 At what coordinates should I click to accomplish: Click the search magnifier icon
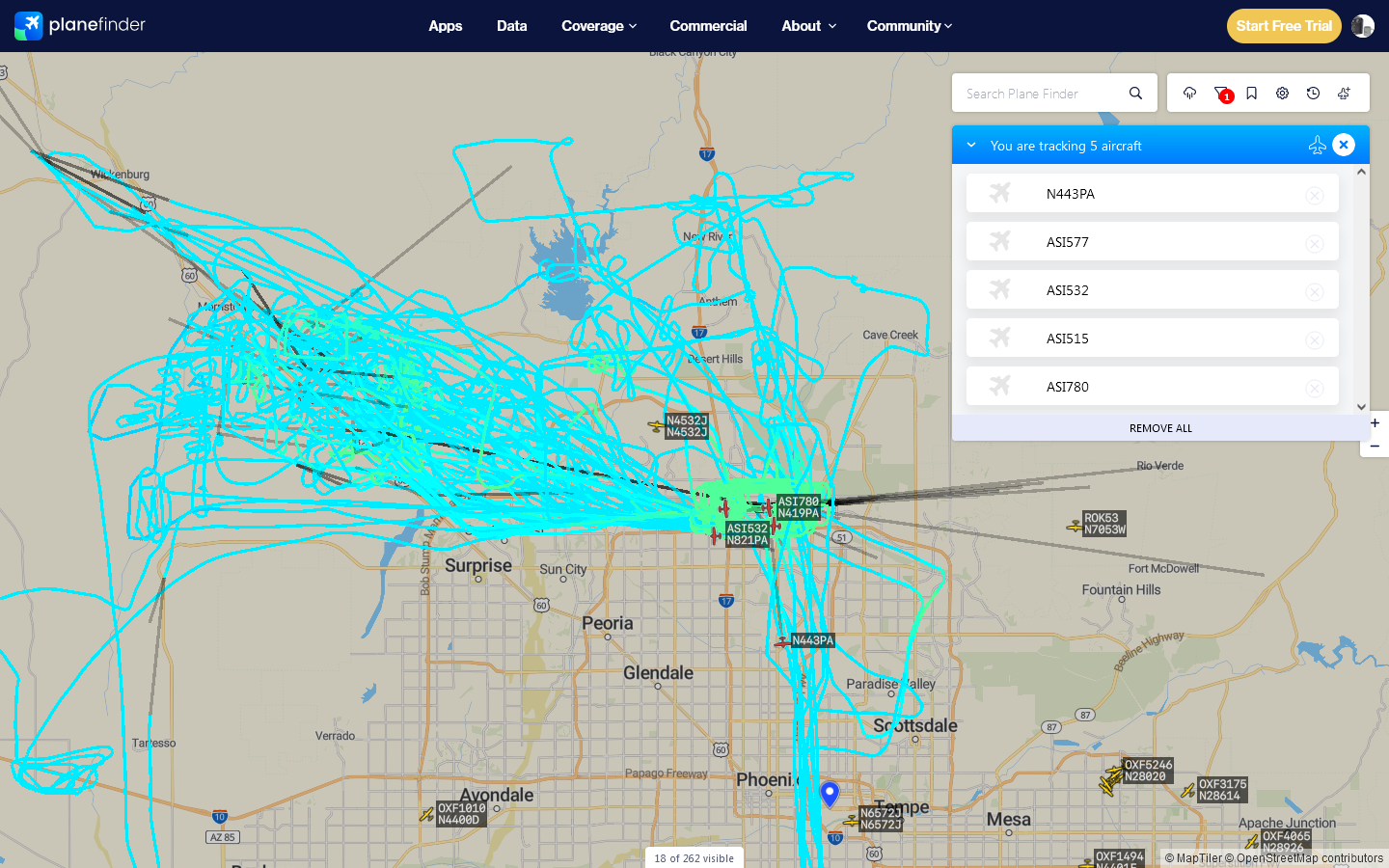point(1135,94)
